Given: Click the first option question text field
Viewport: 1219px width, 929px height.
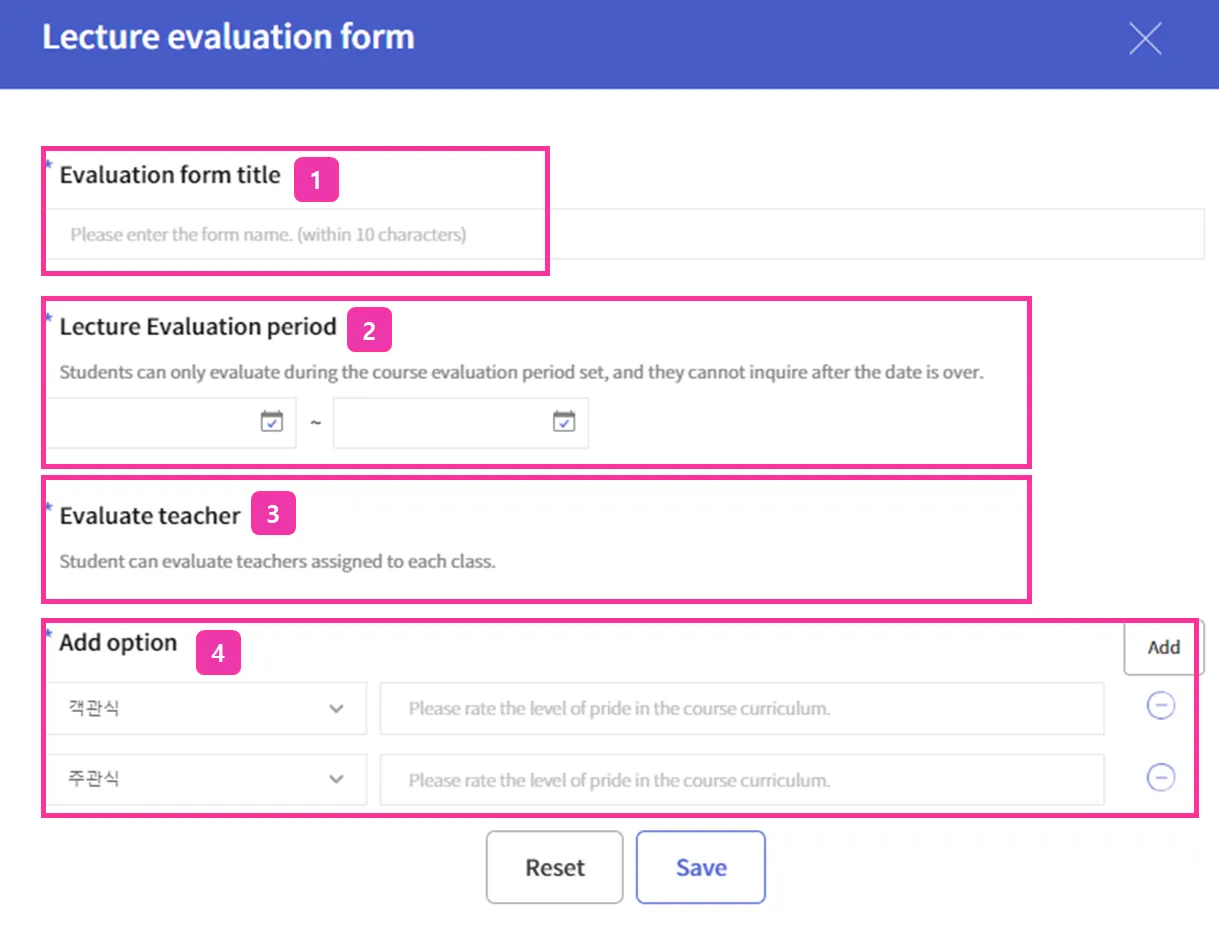Looking at the screenshot, I should (741, 709).
